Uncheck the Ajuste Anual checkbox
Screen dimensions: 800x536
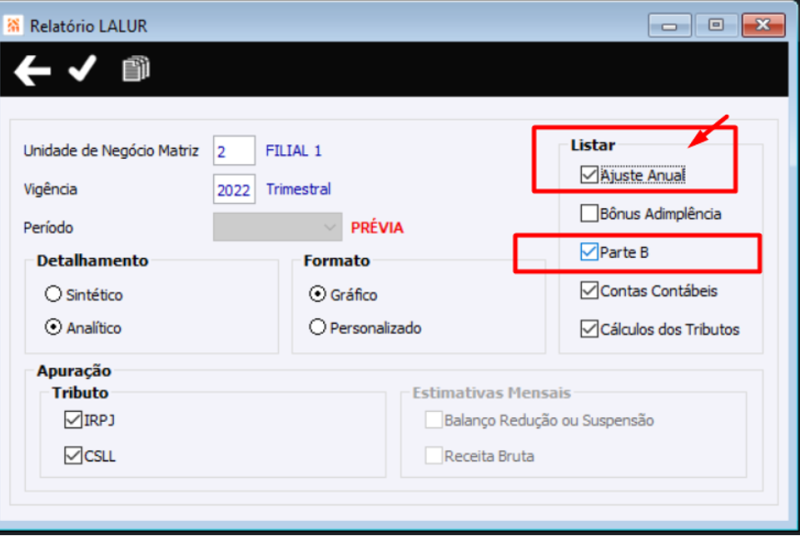pyautogui.click(x=589, y=175)
